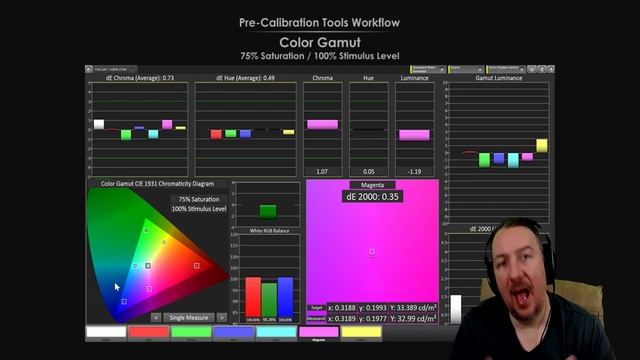Click the target 'x: 0.3188' value
Viewport: 640px width, 360px height.
[342, 307]
